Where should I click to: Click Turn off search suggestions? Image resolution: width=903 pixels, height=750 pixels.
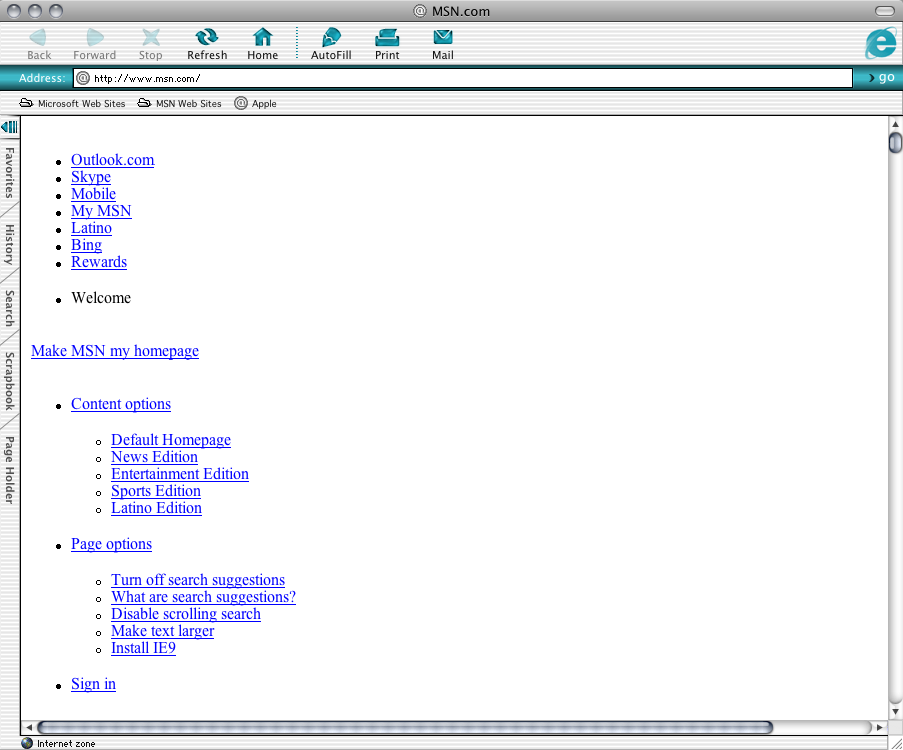coord(198,580)
